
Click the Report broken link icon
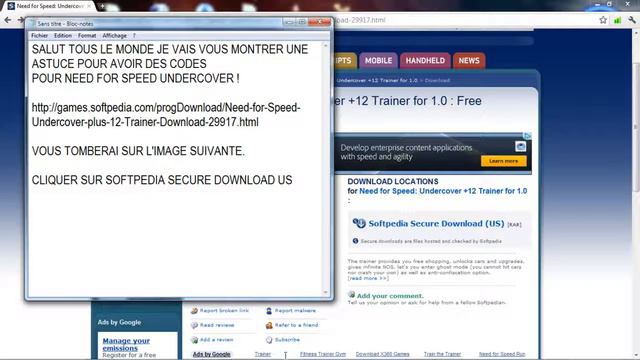pyautogui.click(x=194, y=311)
